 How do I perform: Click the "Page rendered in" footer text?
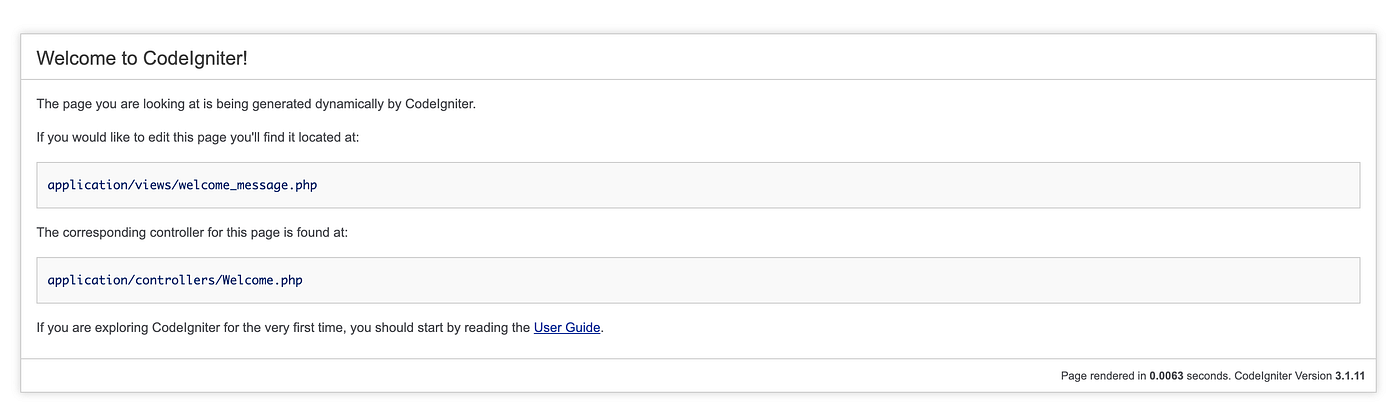[x=1103, y=376]
